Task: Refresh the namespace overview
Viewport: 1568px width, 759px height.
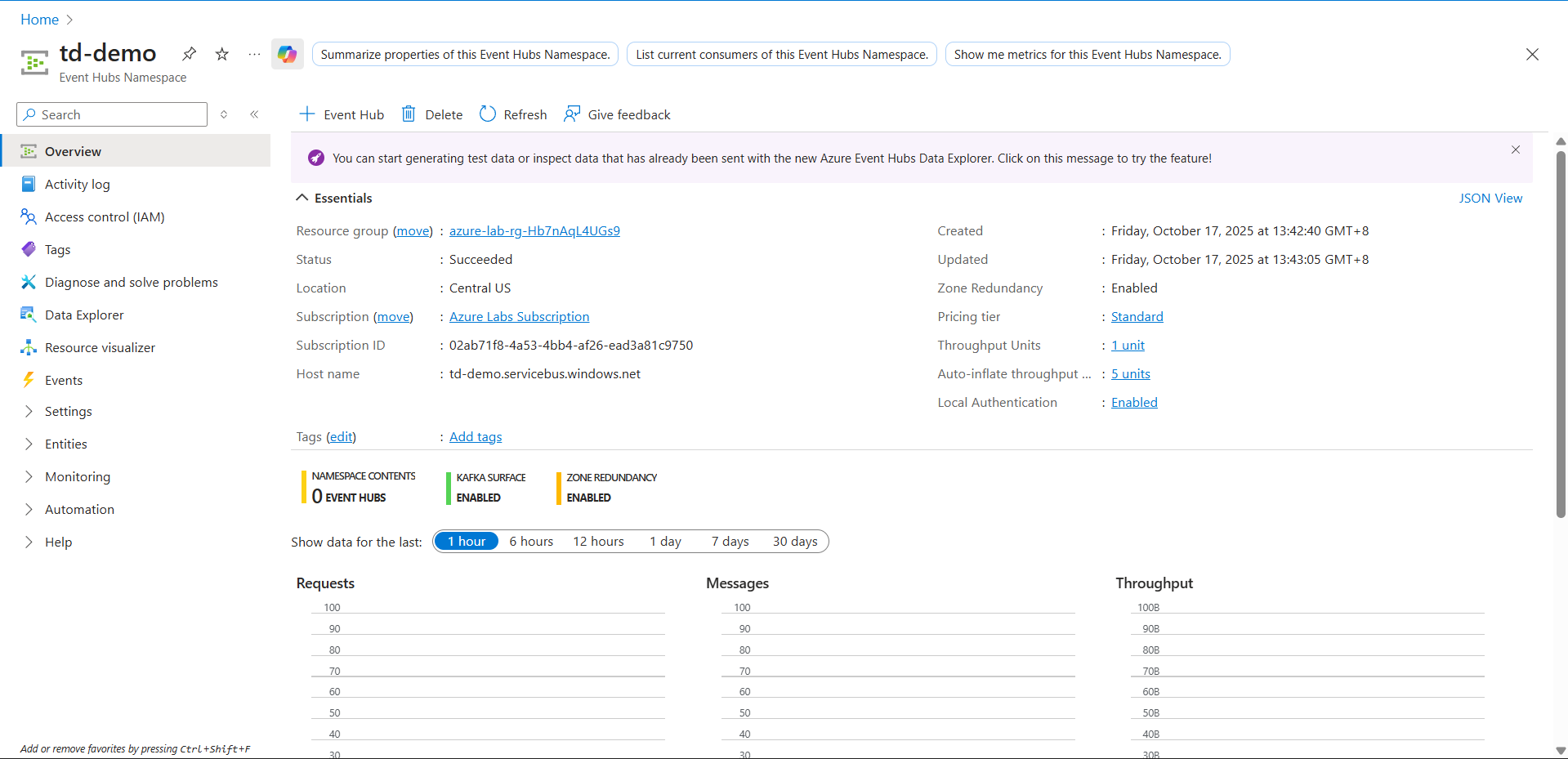Action: [513, 114]
